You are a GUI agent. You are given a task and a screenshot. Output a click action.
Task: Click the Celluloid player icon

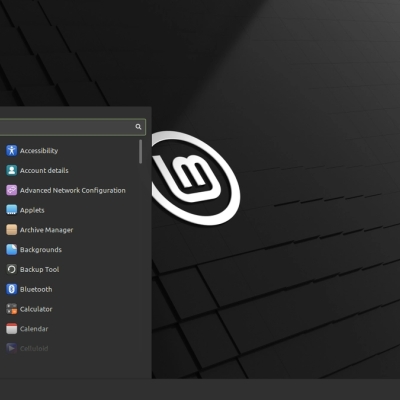tap(11, 348)
